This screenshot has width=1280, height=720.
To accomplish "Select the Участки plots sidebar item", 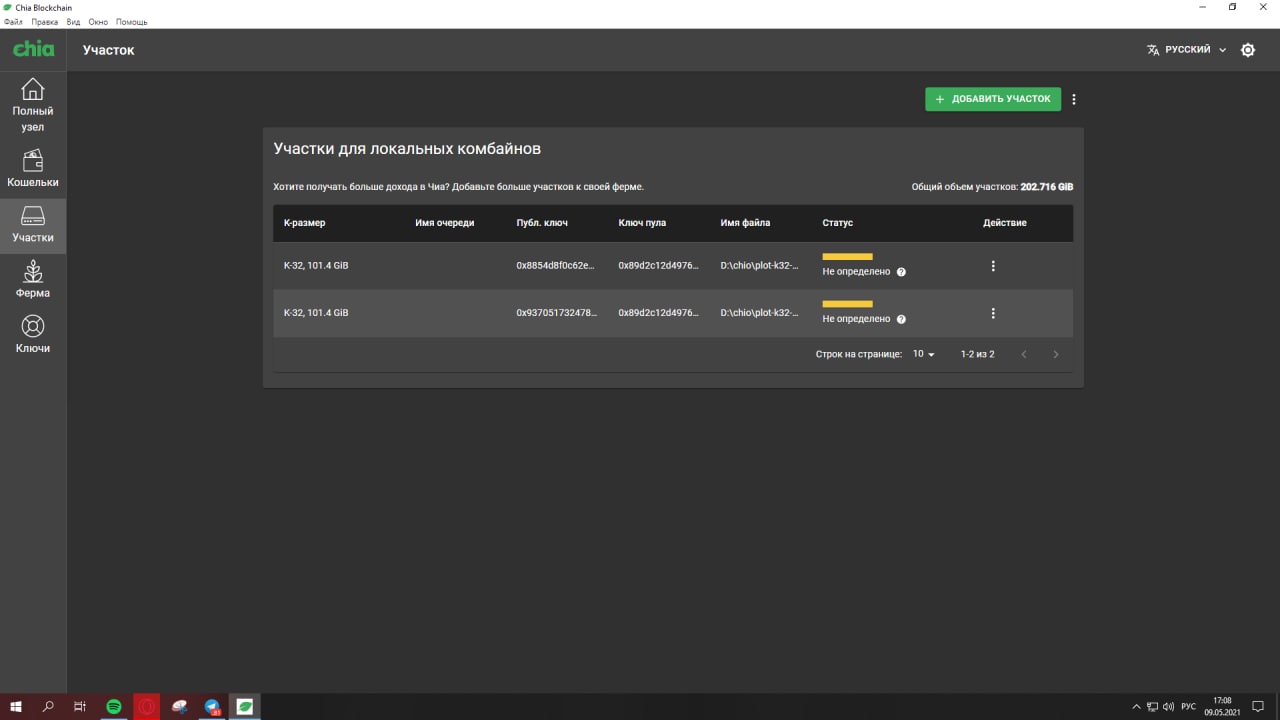I will click(x=33, y=226).
